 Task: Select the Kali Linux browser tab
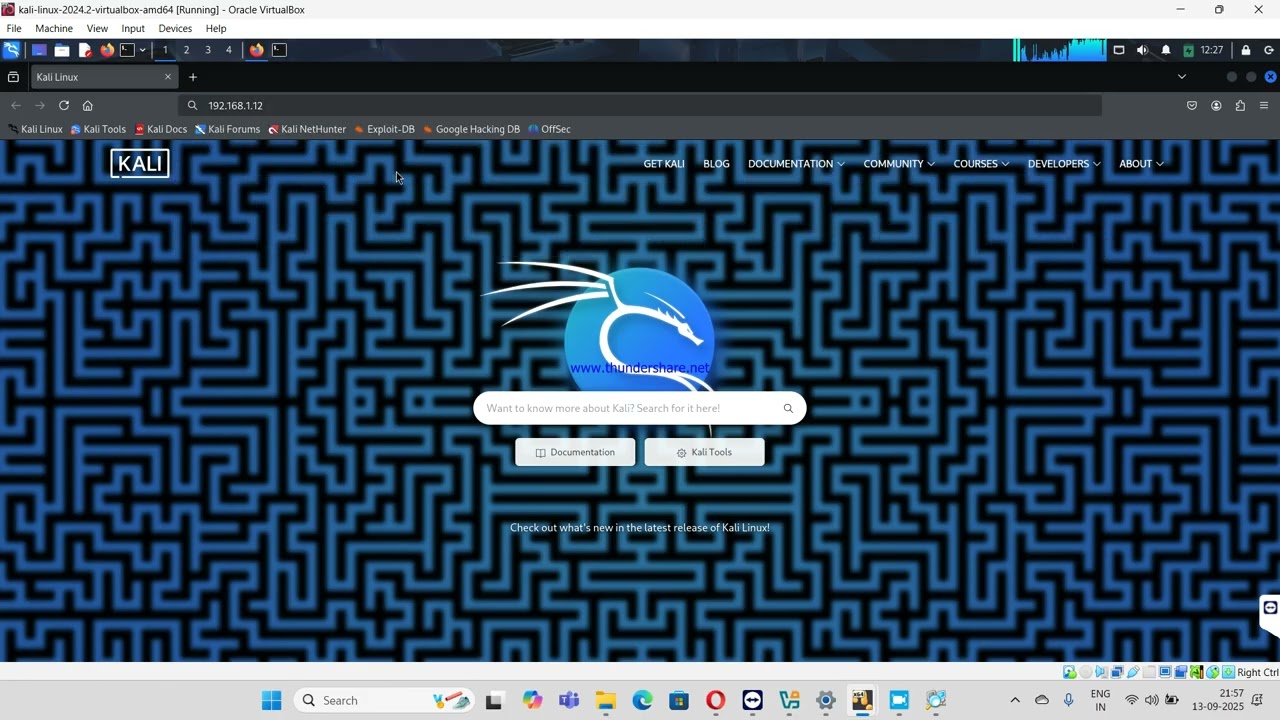104,77
